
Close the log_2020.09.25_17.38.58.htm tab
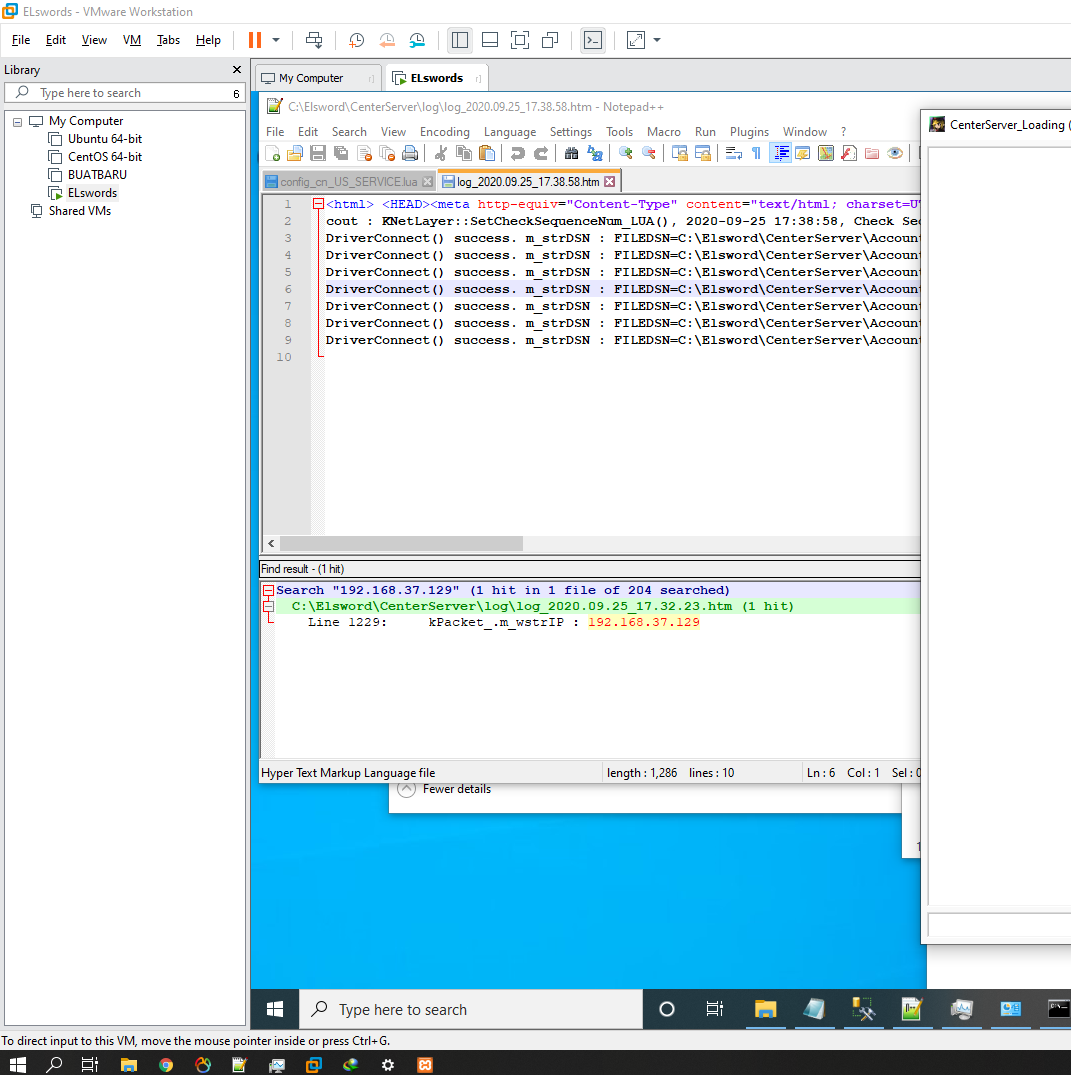click(610, 182)
